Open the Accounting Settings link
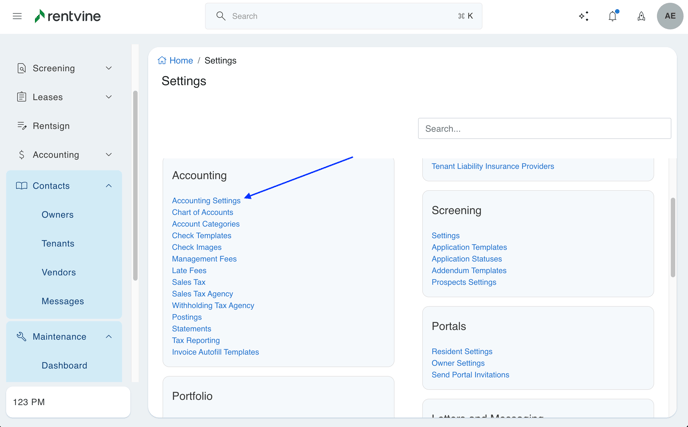The image size is (688, 427). (x=206, y=201)
